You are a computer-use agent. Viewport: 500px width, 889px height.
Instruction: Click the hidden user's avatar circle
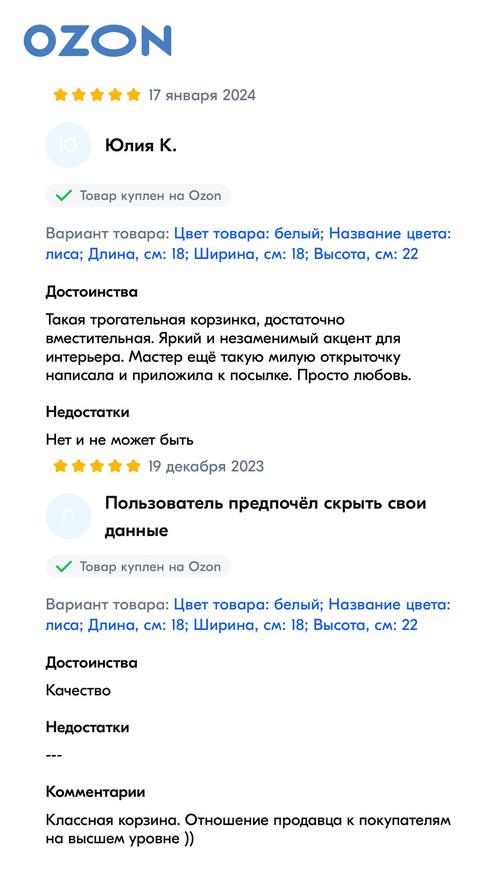[x=69, y=516]
